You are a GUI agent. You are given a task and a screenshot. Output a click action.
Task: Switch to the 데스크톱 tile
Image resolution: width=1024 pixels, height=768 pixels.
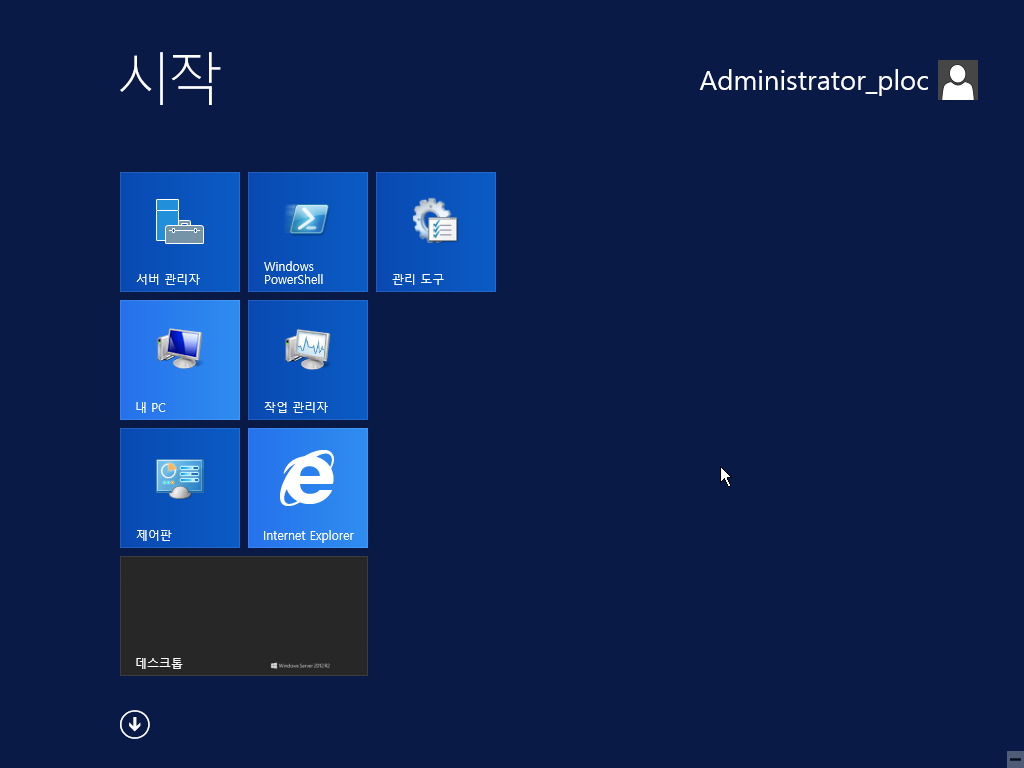(x=244, y=616)
